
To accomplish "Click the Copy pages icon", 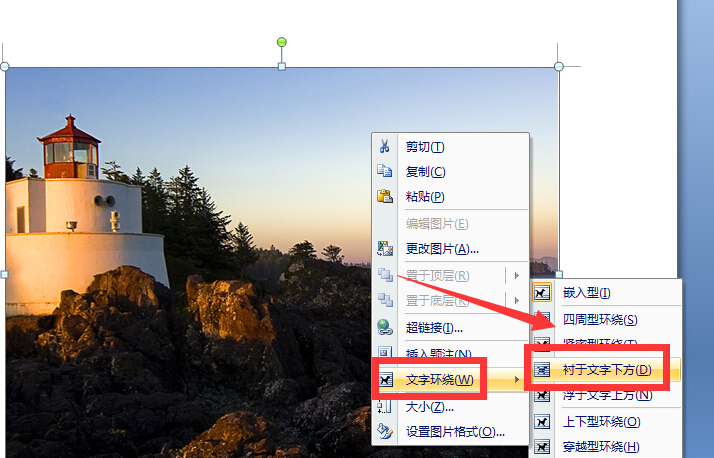I will 385,171.
